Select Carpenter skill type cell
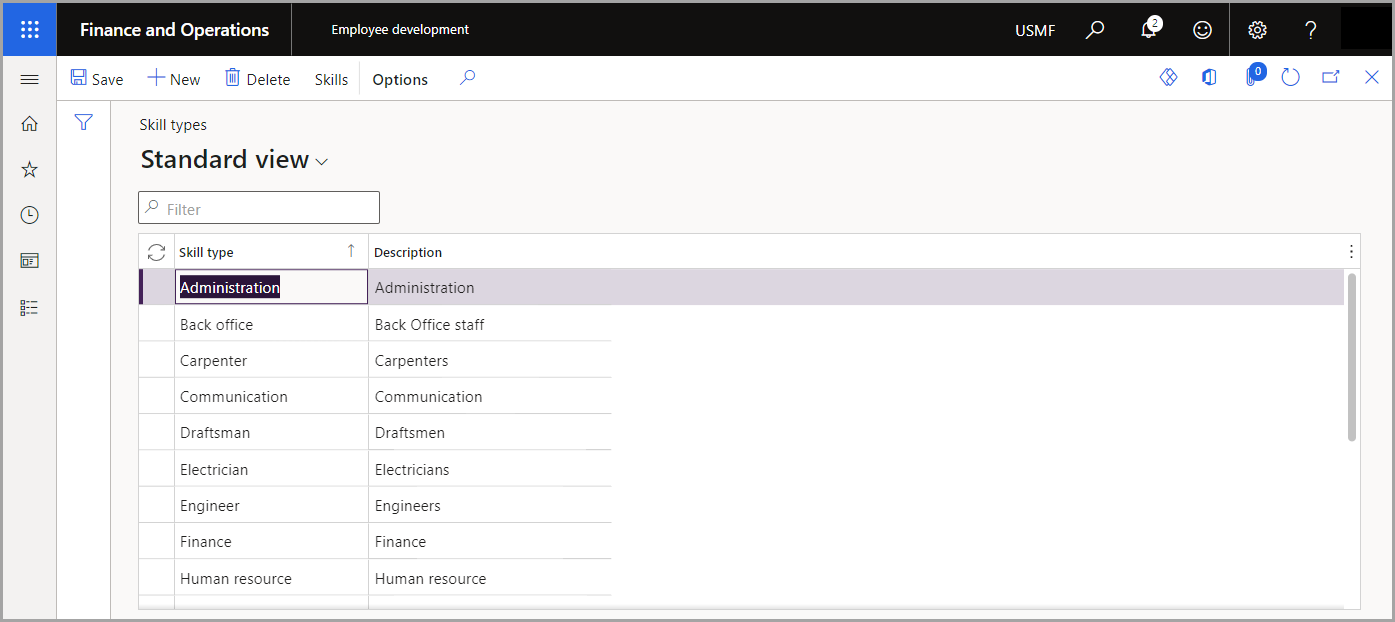The width and height of the screenshot is (1395, 622). [x=271, y=360]
